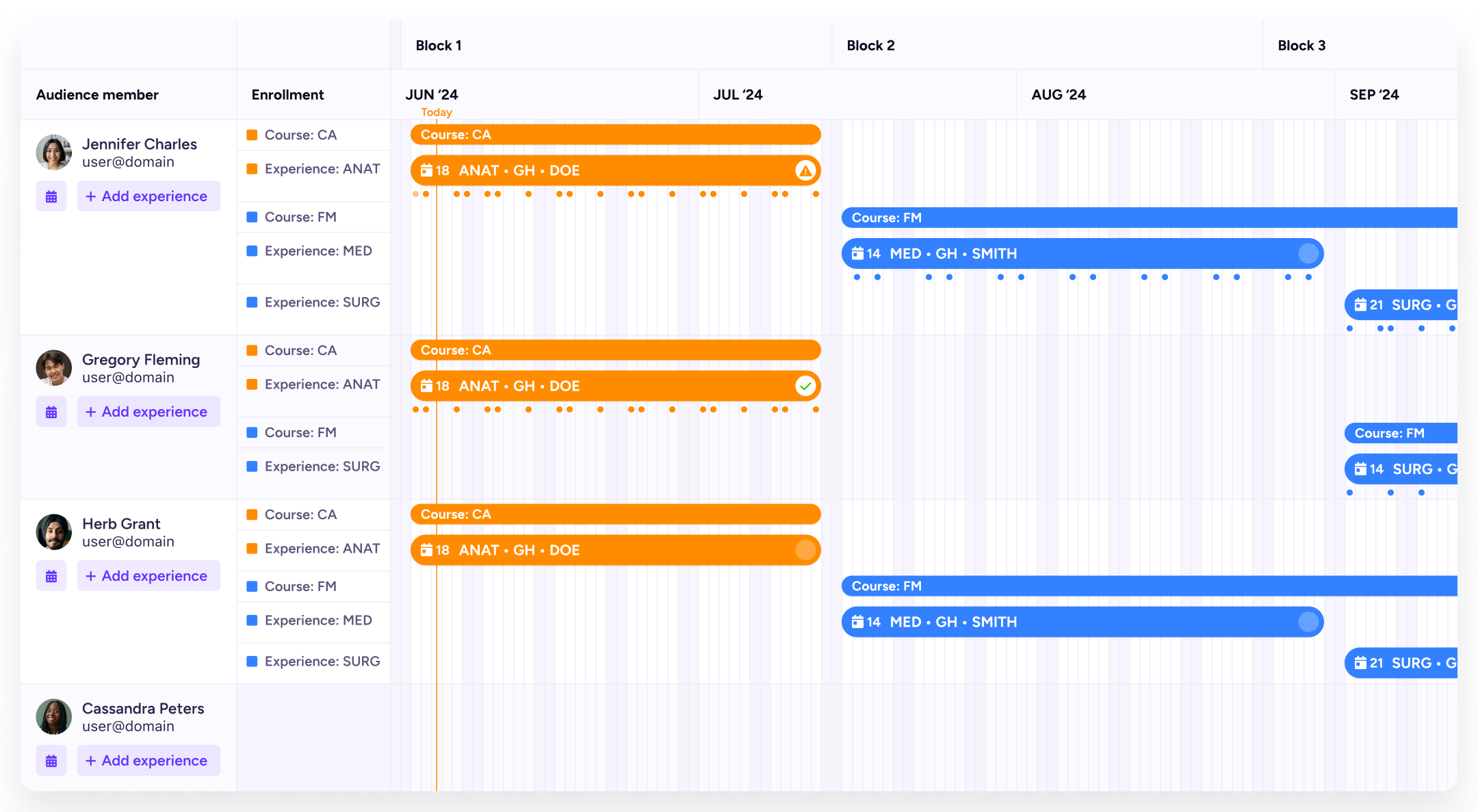
Task: Click status circle on Herb's MED bar
Action: pyautogui.click(x=1308, y=622)
